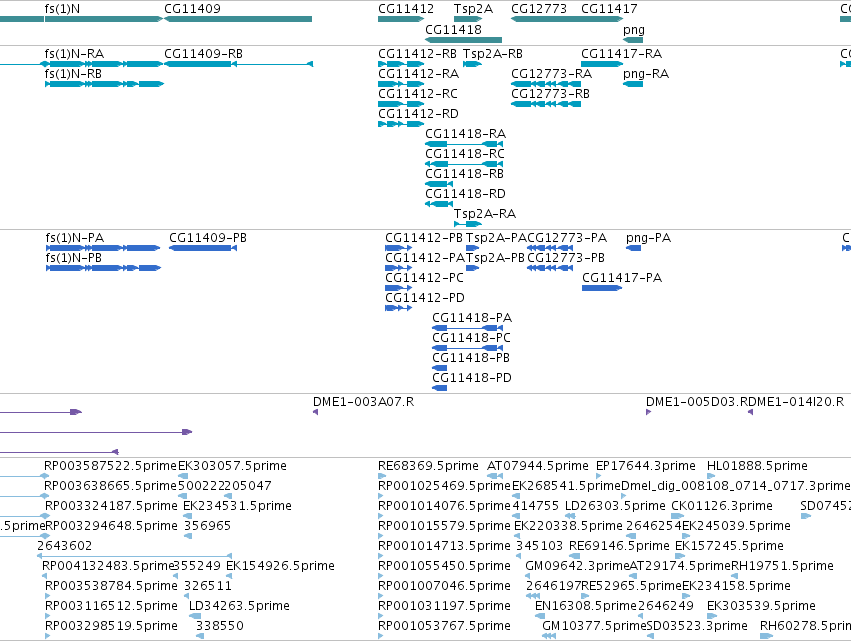This screenshot has width=851, height=641.
Task: Click protein CG11412-PD
Action: pos(398,308)
